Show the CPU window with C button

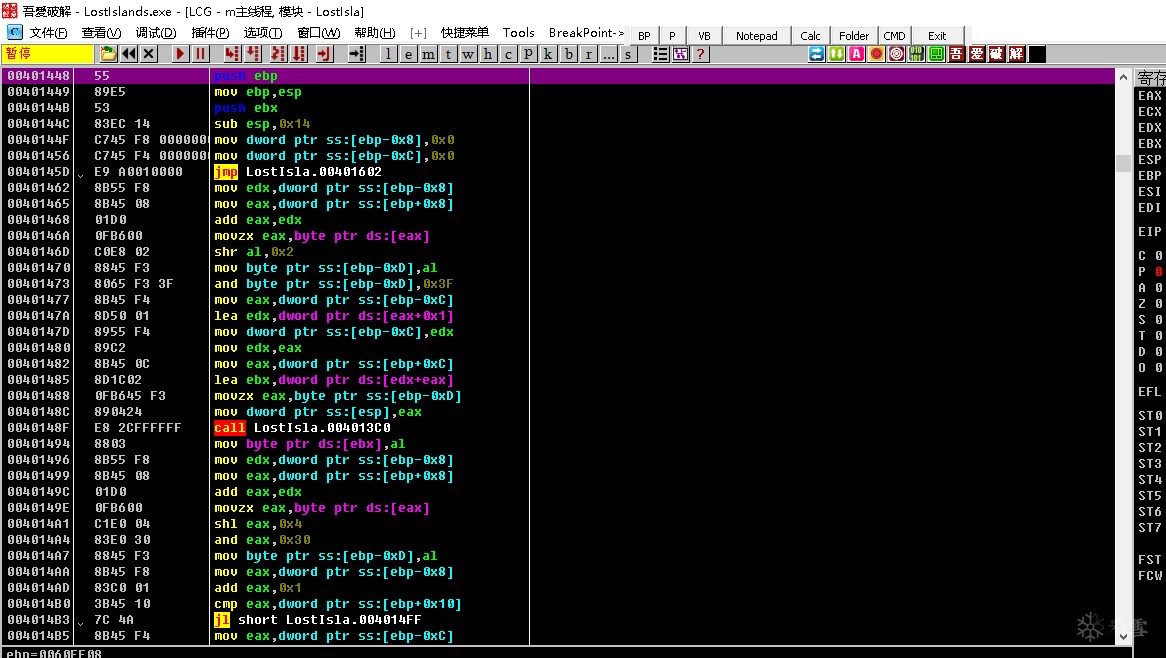tap(508, 54)
